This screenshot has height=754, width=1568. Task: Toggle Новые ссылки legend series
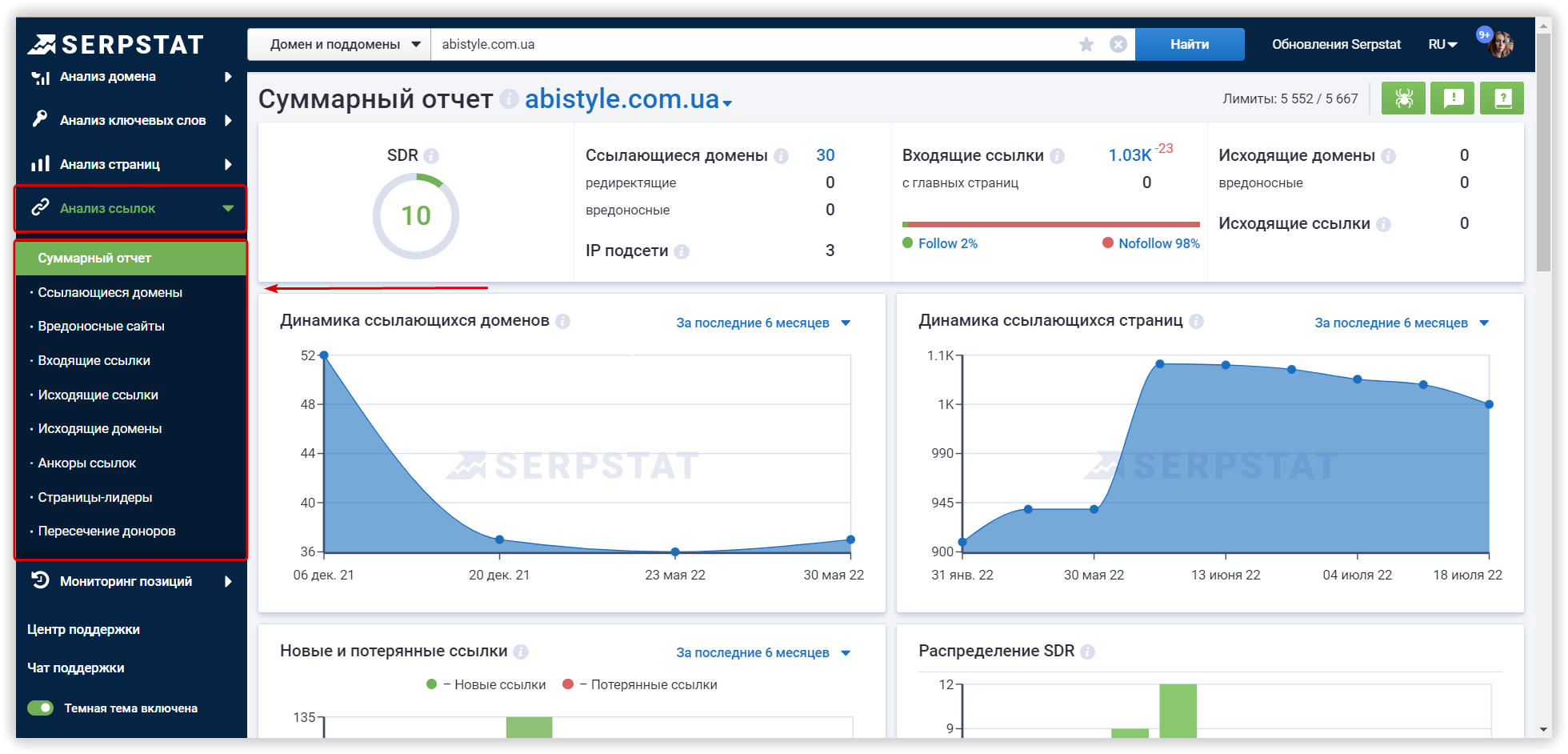pyautogui.click(x=486, y=684)
